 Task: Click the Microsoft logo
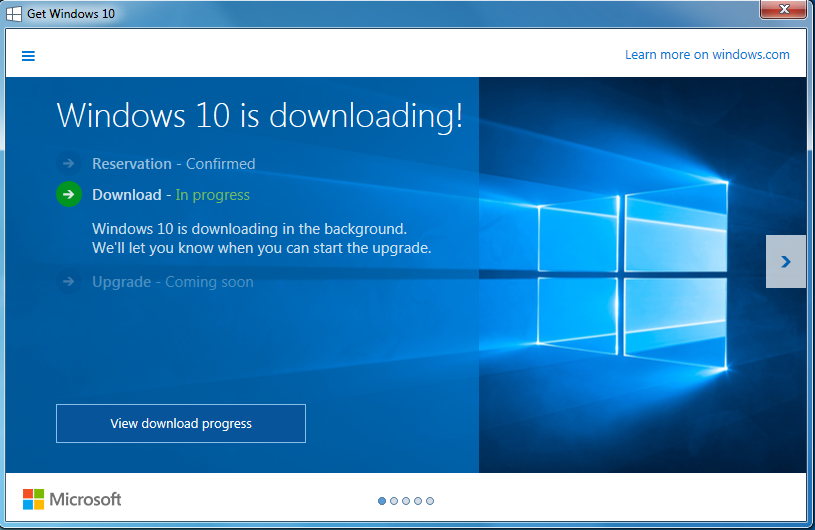point(72,499)
